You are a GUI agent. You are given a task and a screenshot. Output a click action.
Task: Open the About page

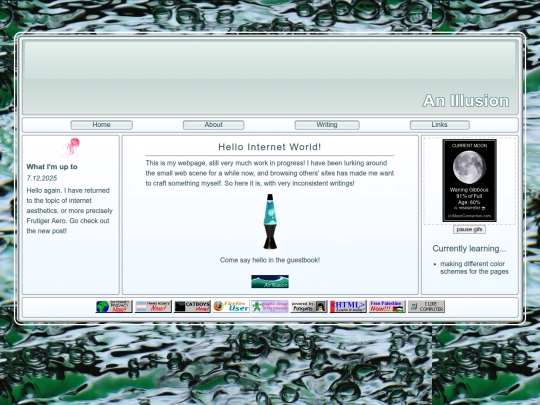coord(214,125)
